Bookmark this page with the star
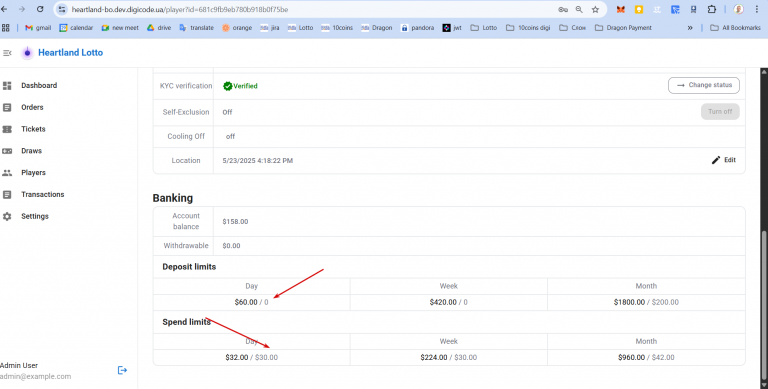 [x=595, y=9]
